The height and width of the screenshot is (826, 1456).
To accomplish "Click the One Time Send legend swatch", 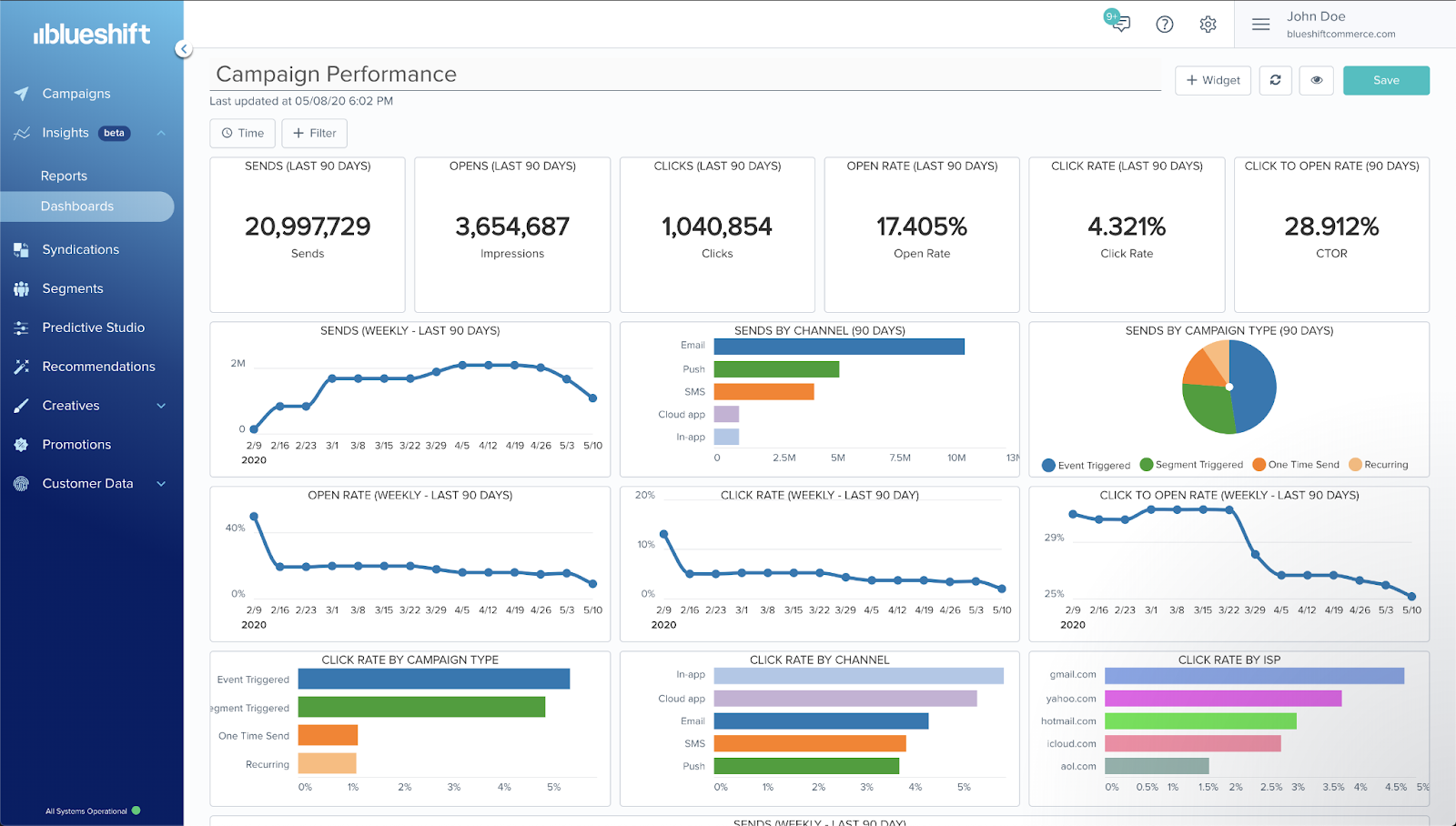I will [x=1259, y=465].
